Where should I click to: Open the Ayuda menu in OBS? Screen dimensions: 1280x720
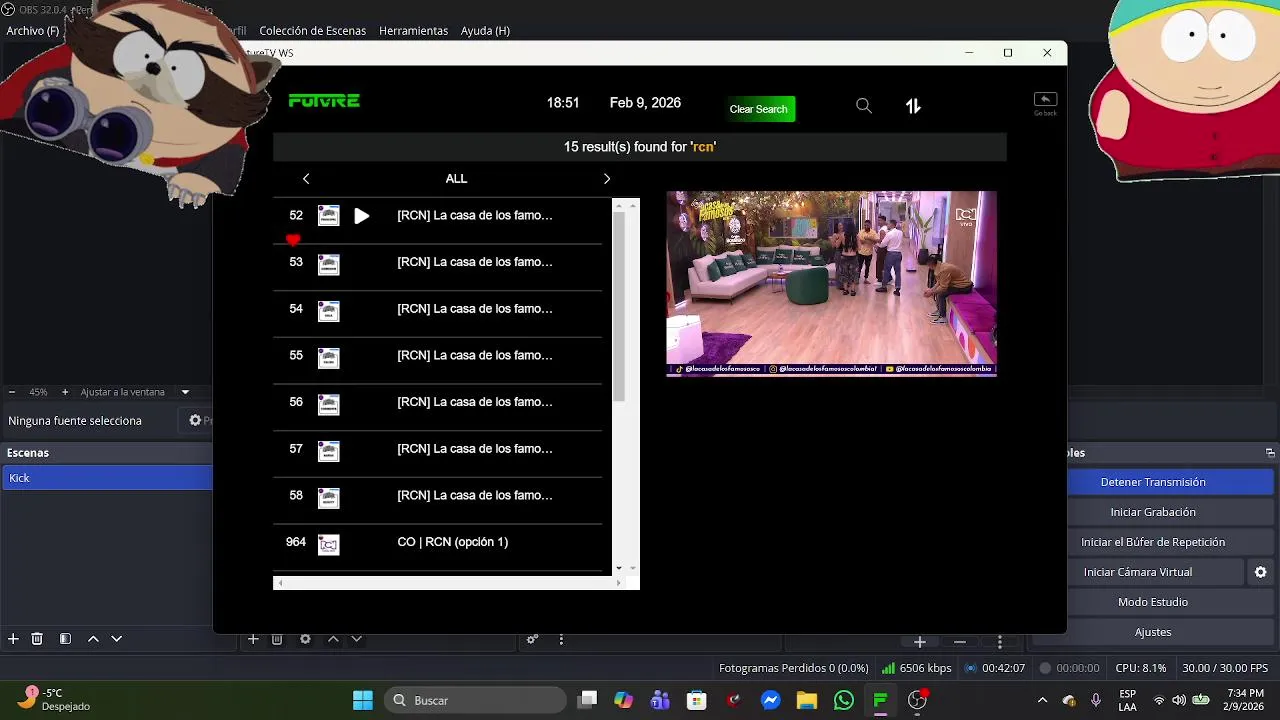[x=485, y=31]
